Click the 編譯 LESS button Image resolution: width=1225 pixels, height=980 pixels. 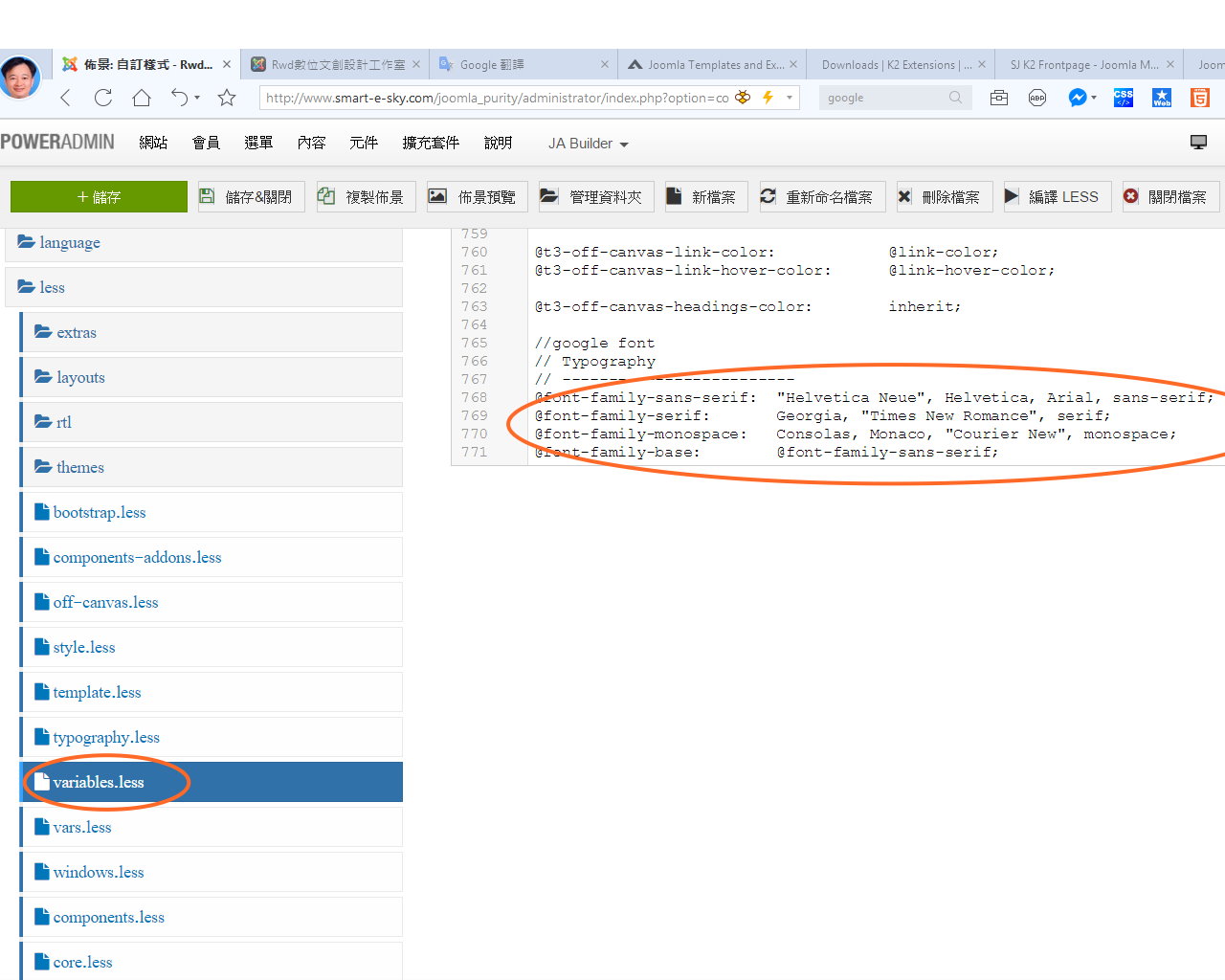[x=1053, y=197]
